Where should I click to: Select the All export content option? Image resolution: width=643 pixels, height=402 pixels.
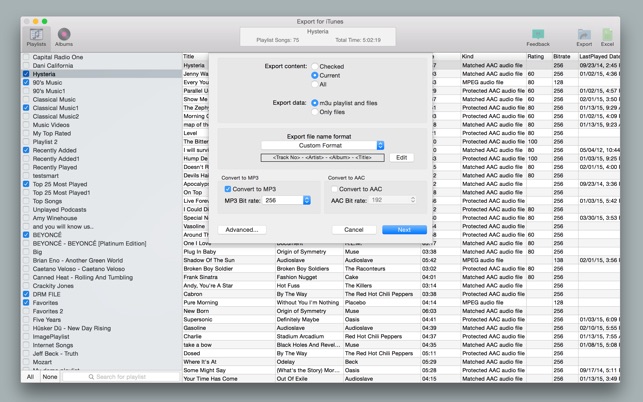315,84
